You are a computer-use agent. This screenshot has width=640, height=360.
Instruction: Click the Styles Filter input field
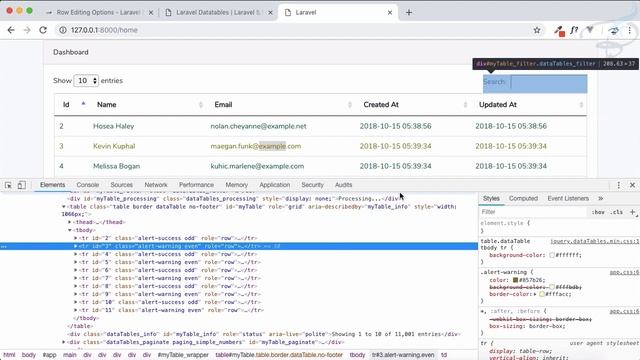(x=533, y=212)
